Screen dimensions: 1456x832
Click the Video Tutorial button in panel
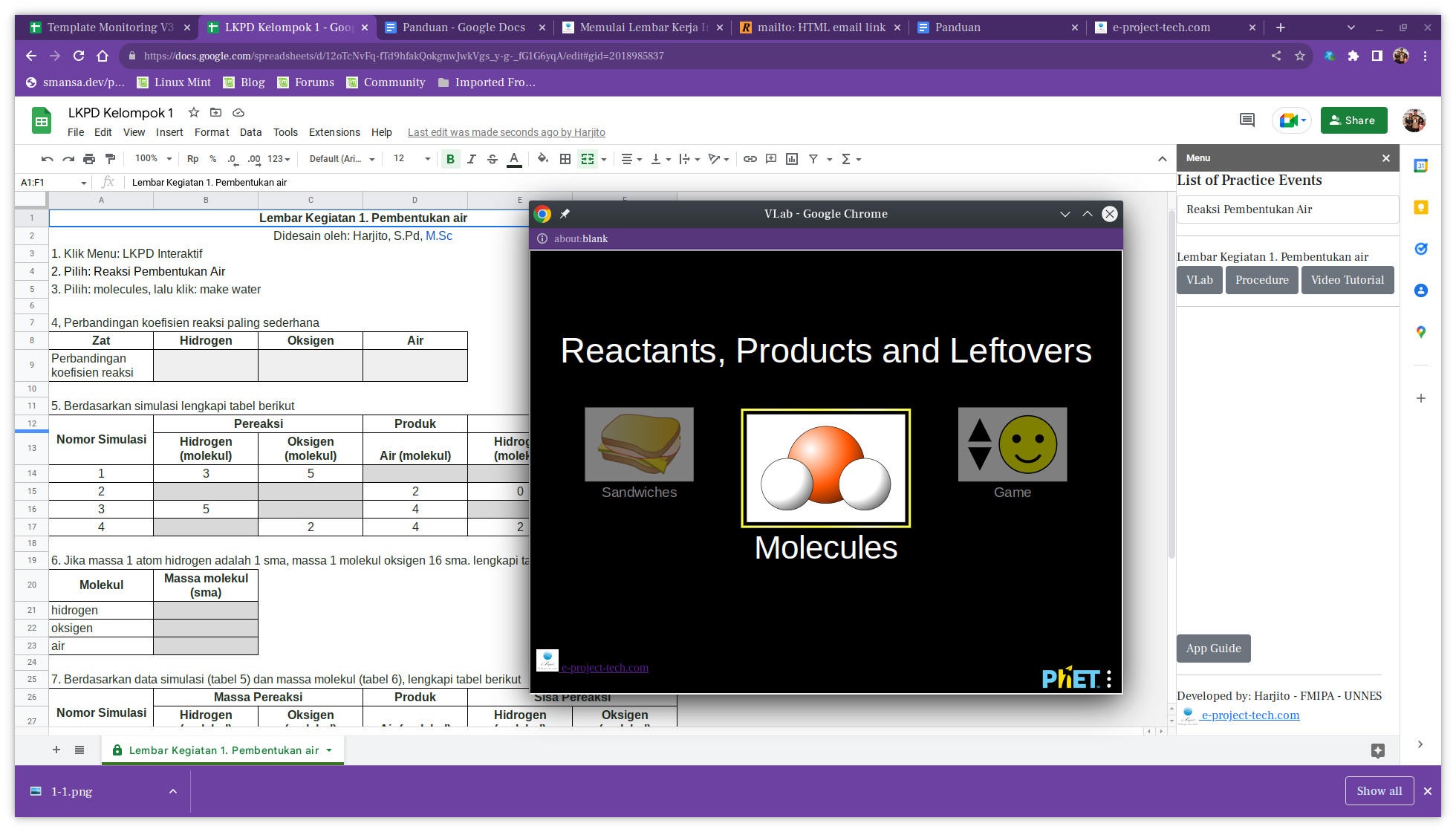coord(1347,280)
